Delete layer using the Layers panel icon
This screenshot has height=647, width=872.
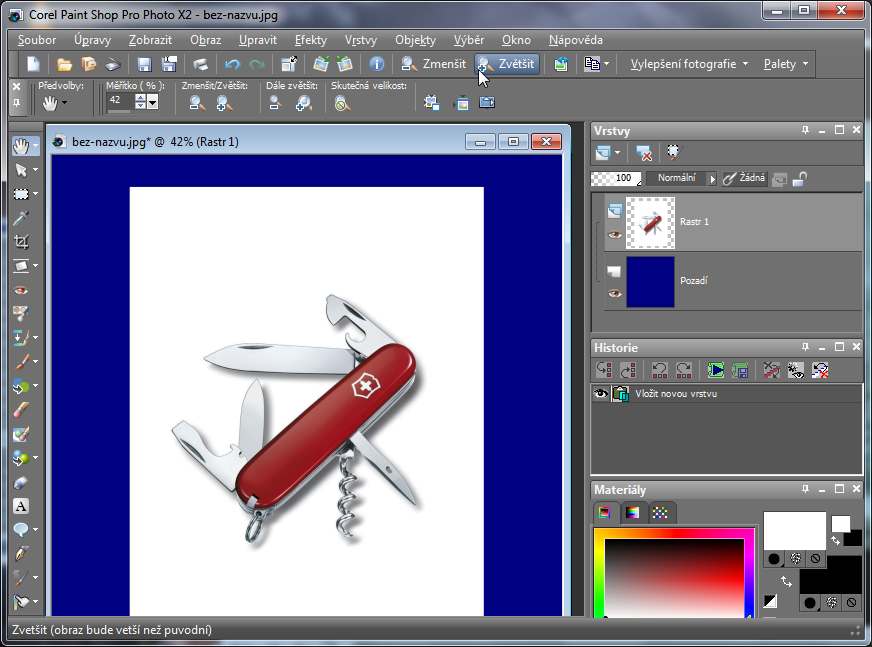645,153
